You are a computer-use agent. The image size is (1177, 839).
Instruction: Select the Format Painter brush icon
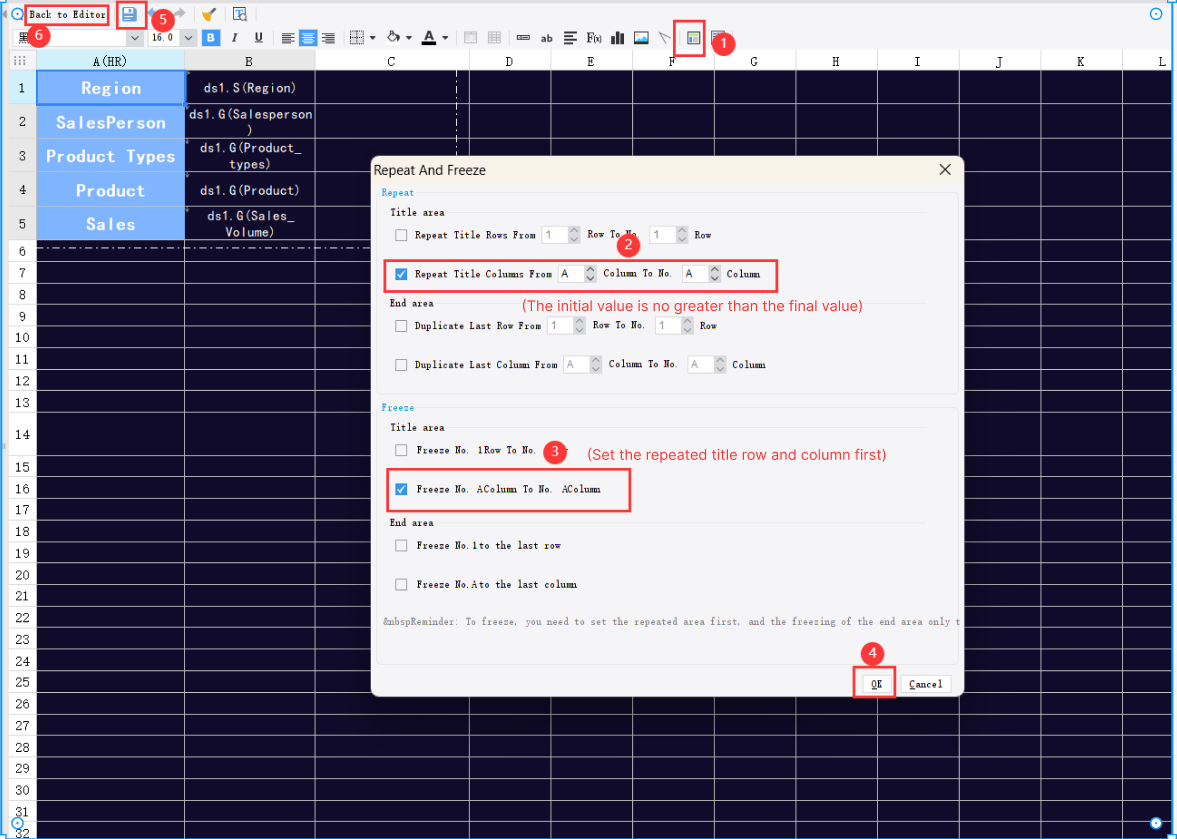tap(210, 15)
